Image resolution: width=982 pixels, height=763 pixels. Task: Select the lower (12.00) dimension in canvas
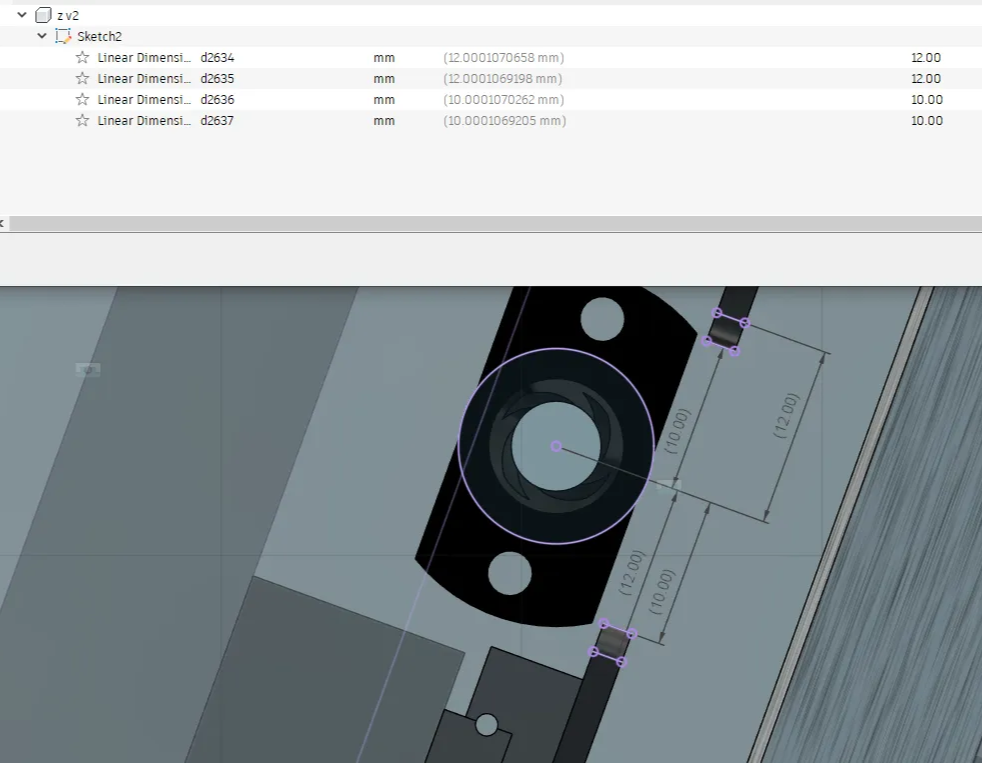tap(631, 573)
